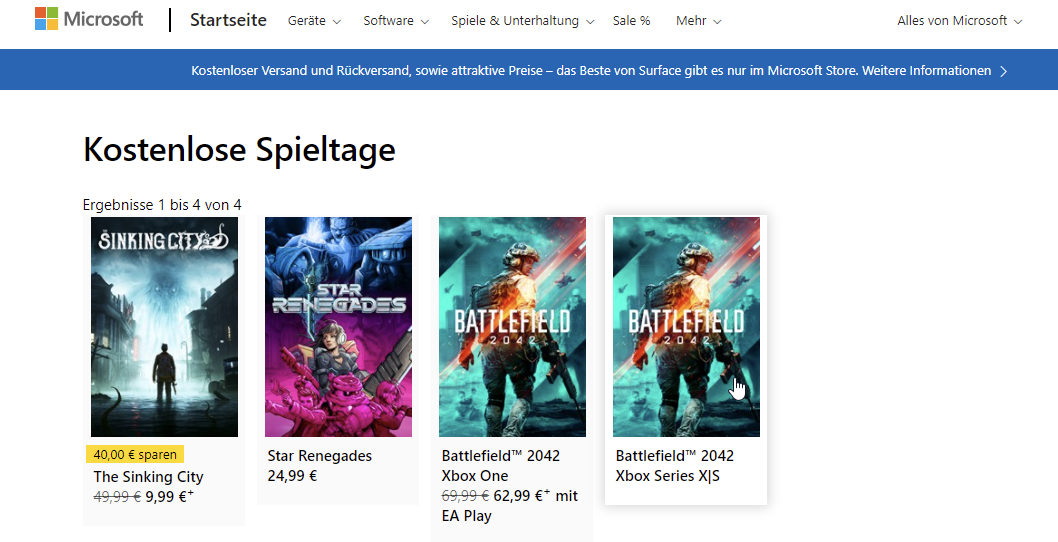Click the arrow icon after Weitere Informationen
1058x542 pixels.
pyautogui.click(x=1003, y=71)
